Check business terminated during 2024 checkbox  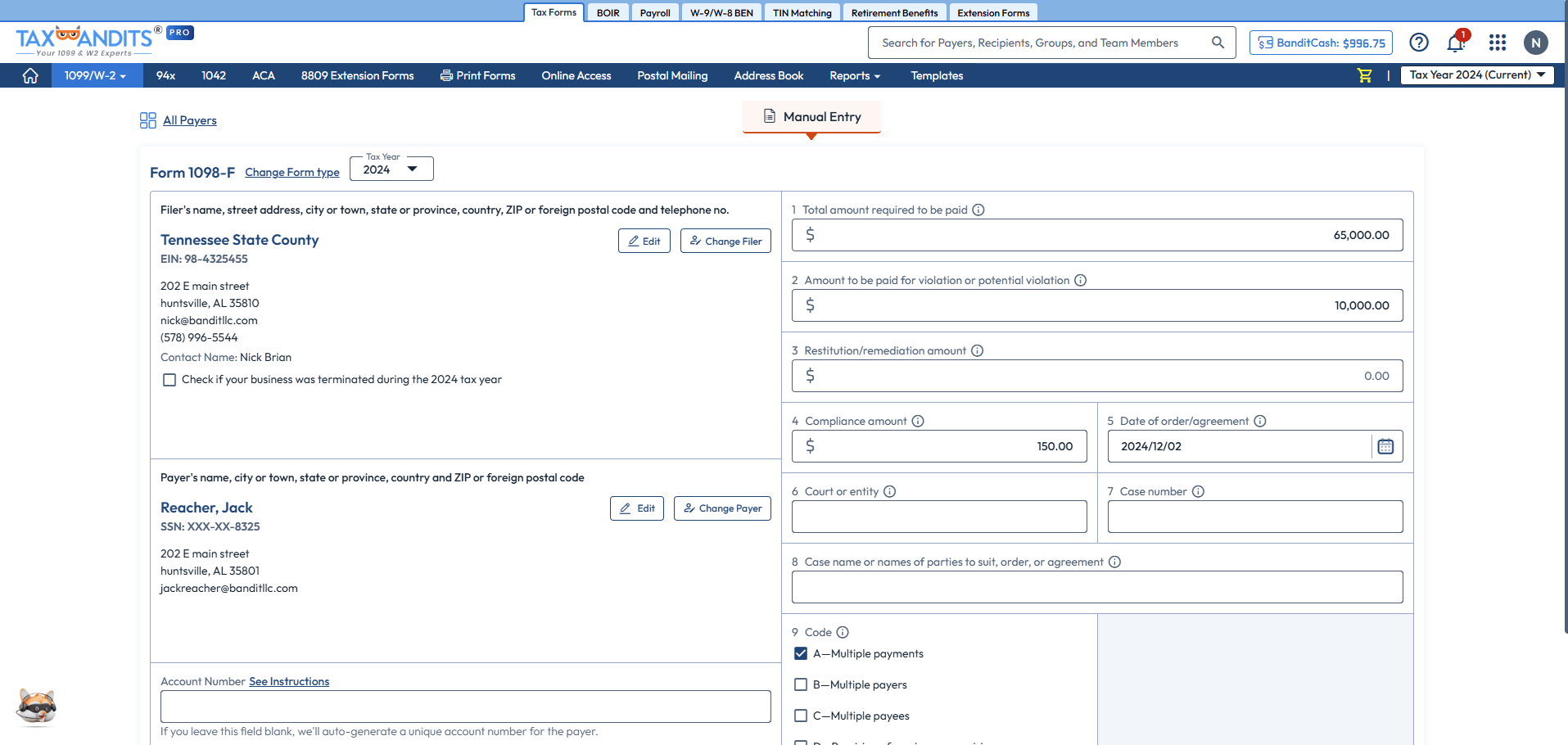(x=169, y=380)
